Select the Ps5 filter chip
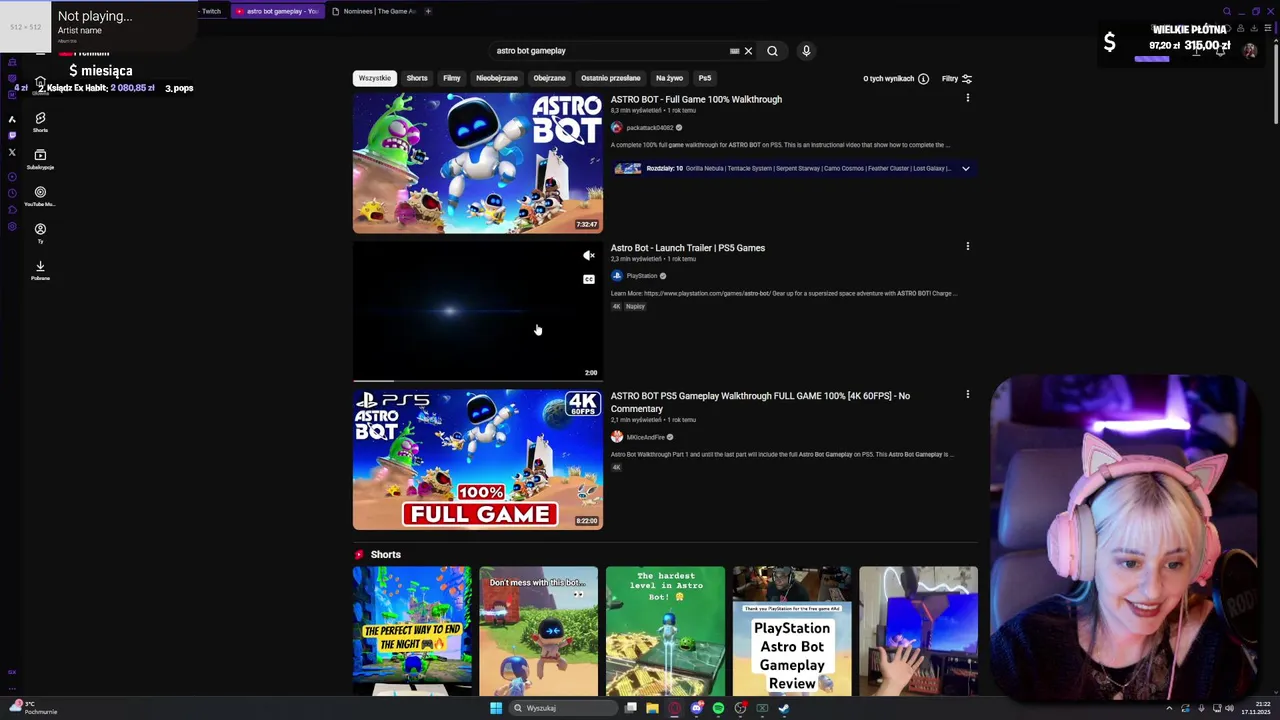The image size is (1280, 720). [705, 78]
